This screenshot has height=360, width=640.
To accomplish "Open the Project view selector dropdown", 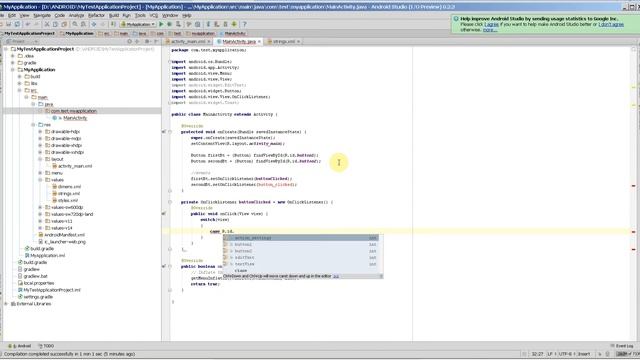I will pyautogui.click(x=22, y=41).
